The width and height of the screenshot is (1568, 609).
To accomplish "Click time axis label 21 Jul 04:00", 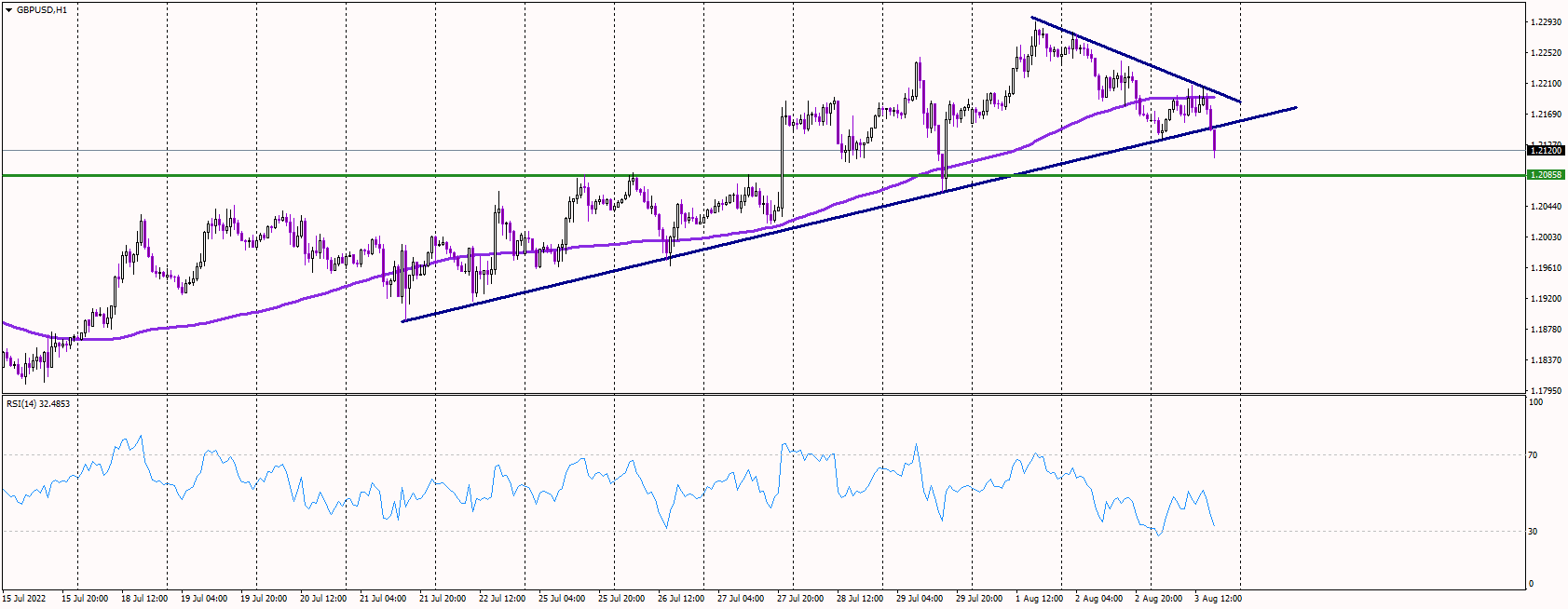I will pos(383,599).
